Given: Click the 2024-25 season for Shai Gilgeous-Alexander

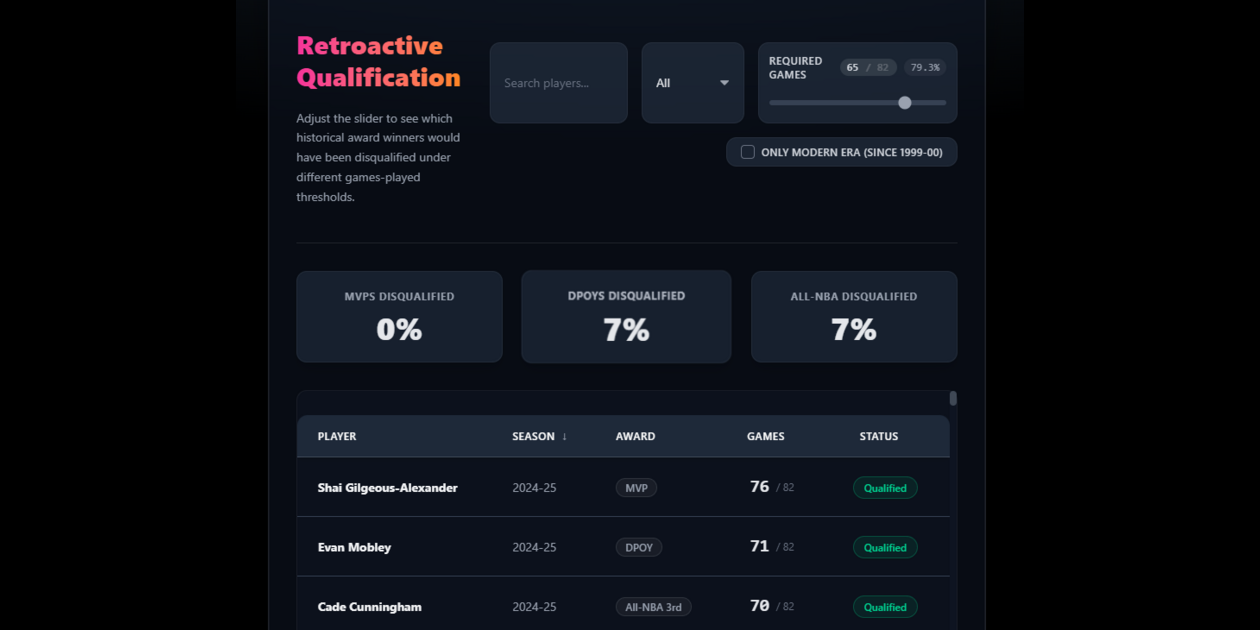Looking at the screenshot, I should pos(534,488).
